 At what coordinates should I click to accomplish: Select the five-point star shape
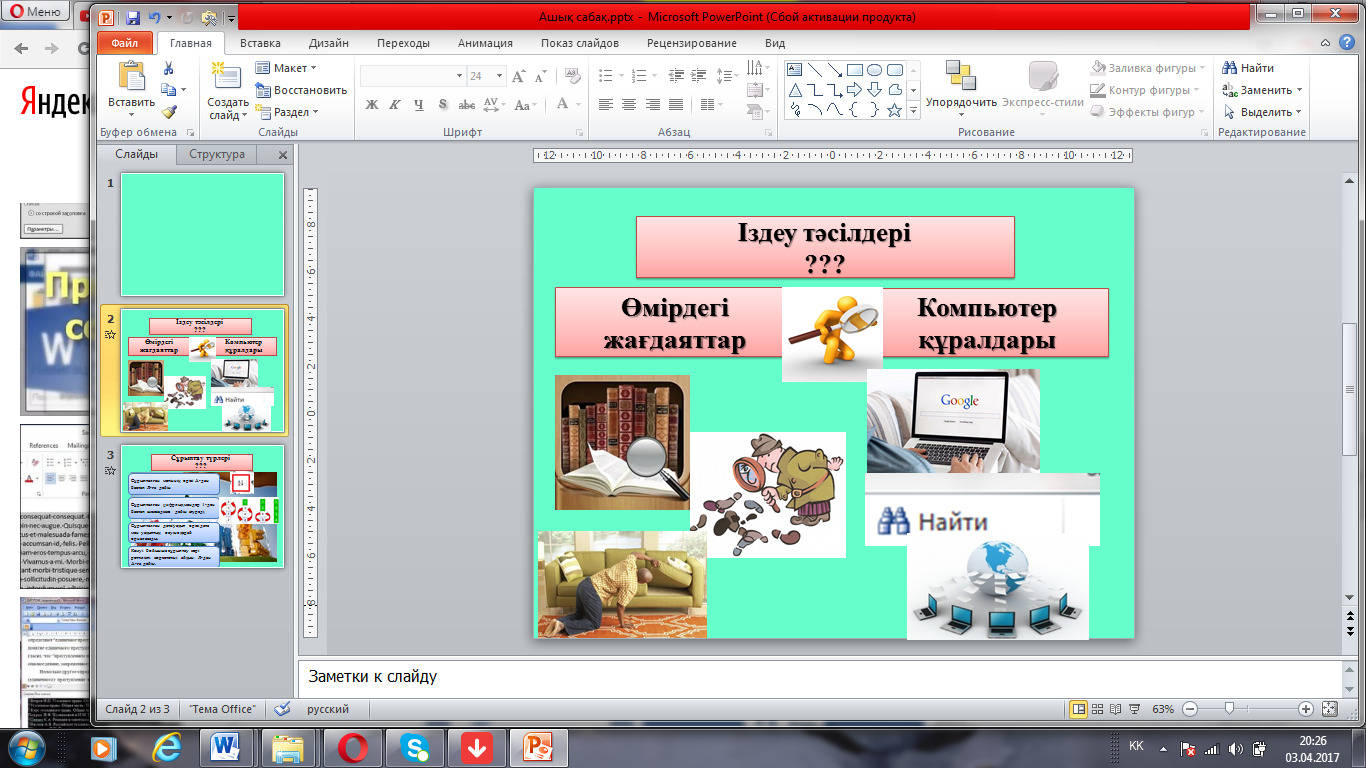click(x=895, y=110)
